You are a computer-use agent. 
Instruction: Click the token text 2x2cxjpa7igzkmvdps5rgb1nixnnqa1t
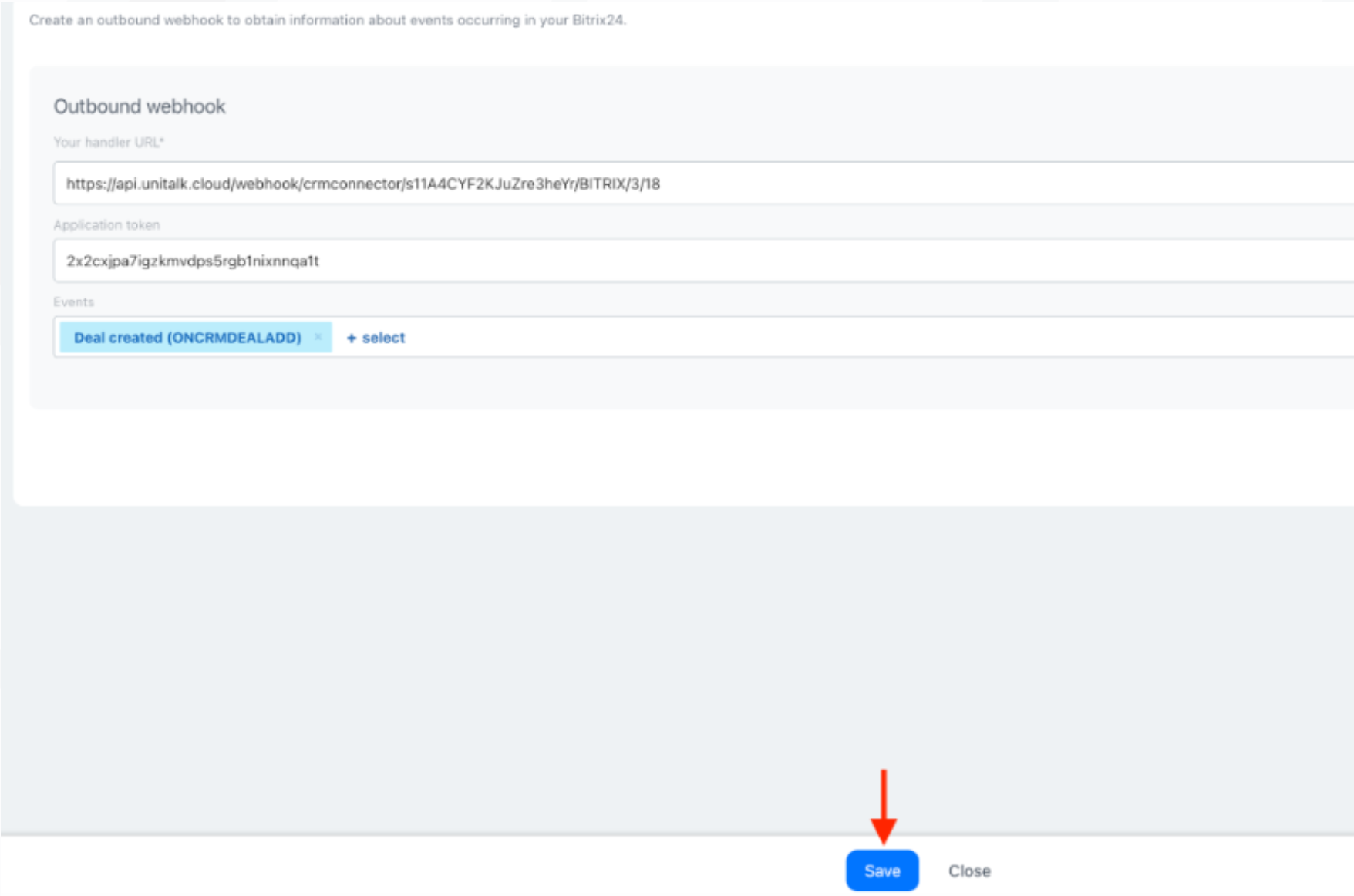click(x=193, y=261)
